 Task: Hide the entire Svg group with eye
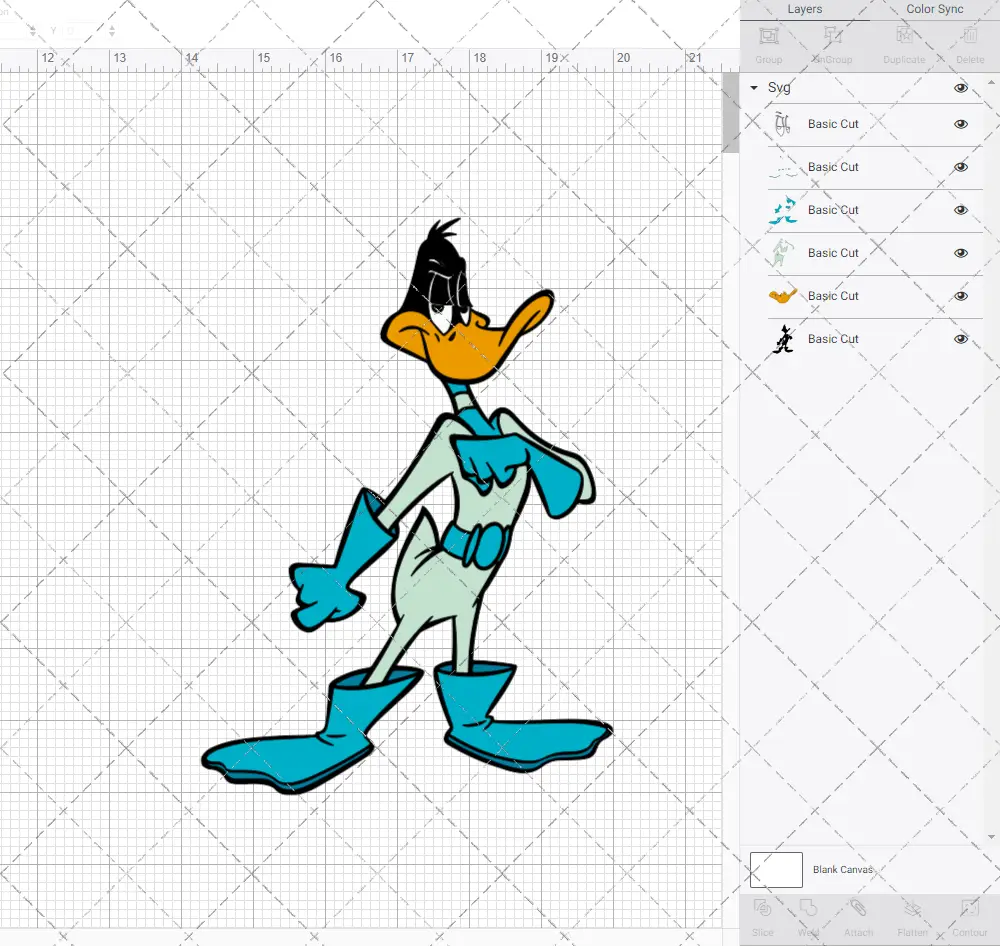pyautogui.click(x=960, y=88)
